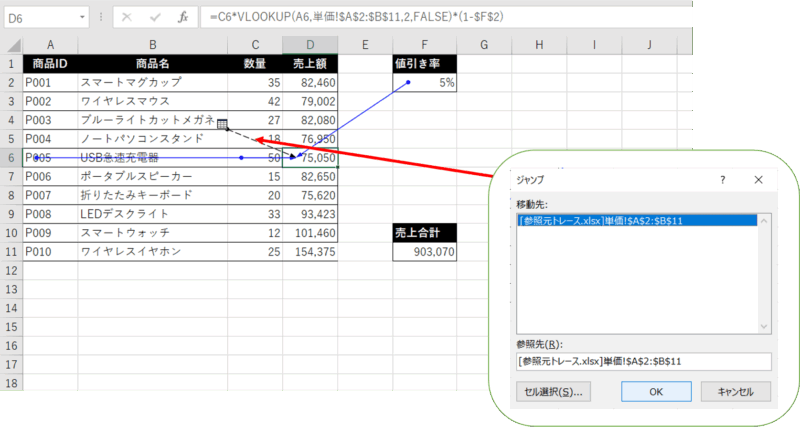800x427 pixels.
Task: Select row 6 header
Action: tap(11, 157)
